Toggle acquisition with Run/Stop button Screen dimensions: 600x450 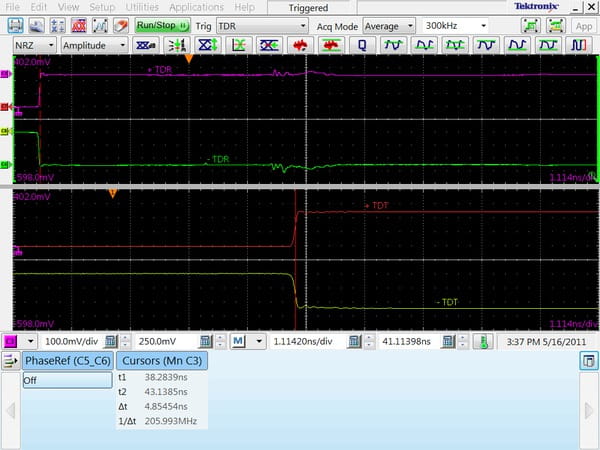point(162,23)
